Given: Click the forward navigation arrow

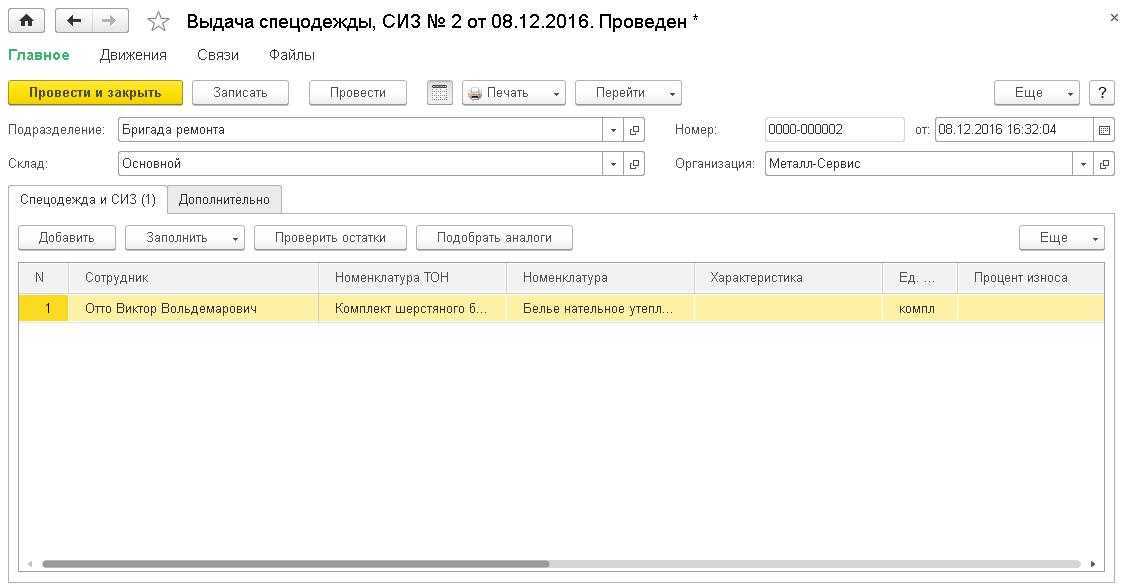Looking at the screenshot, I should [x=110, y=21].
